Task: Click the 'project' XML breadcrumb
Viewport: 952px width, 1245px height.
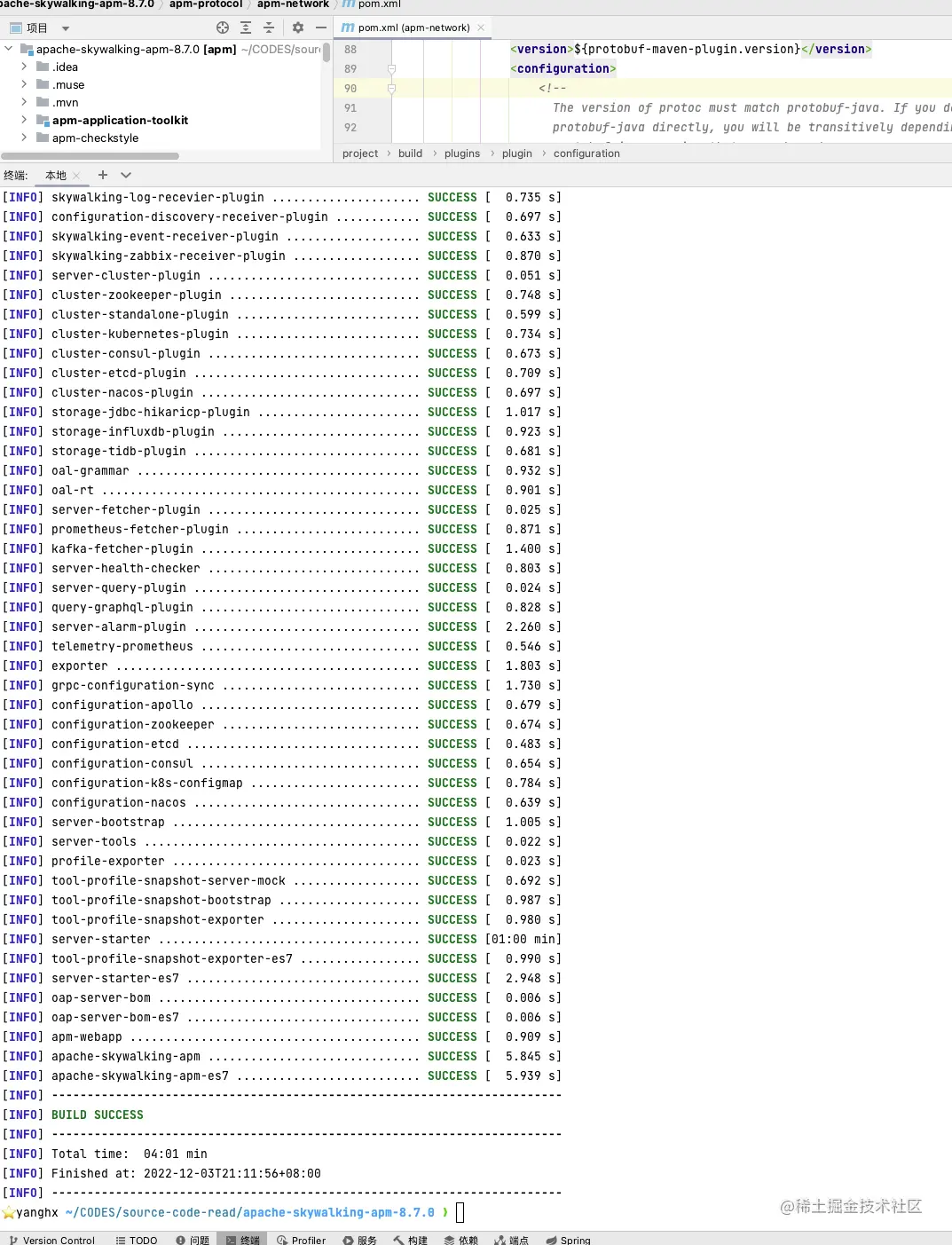Action: 360,154
